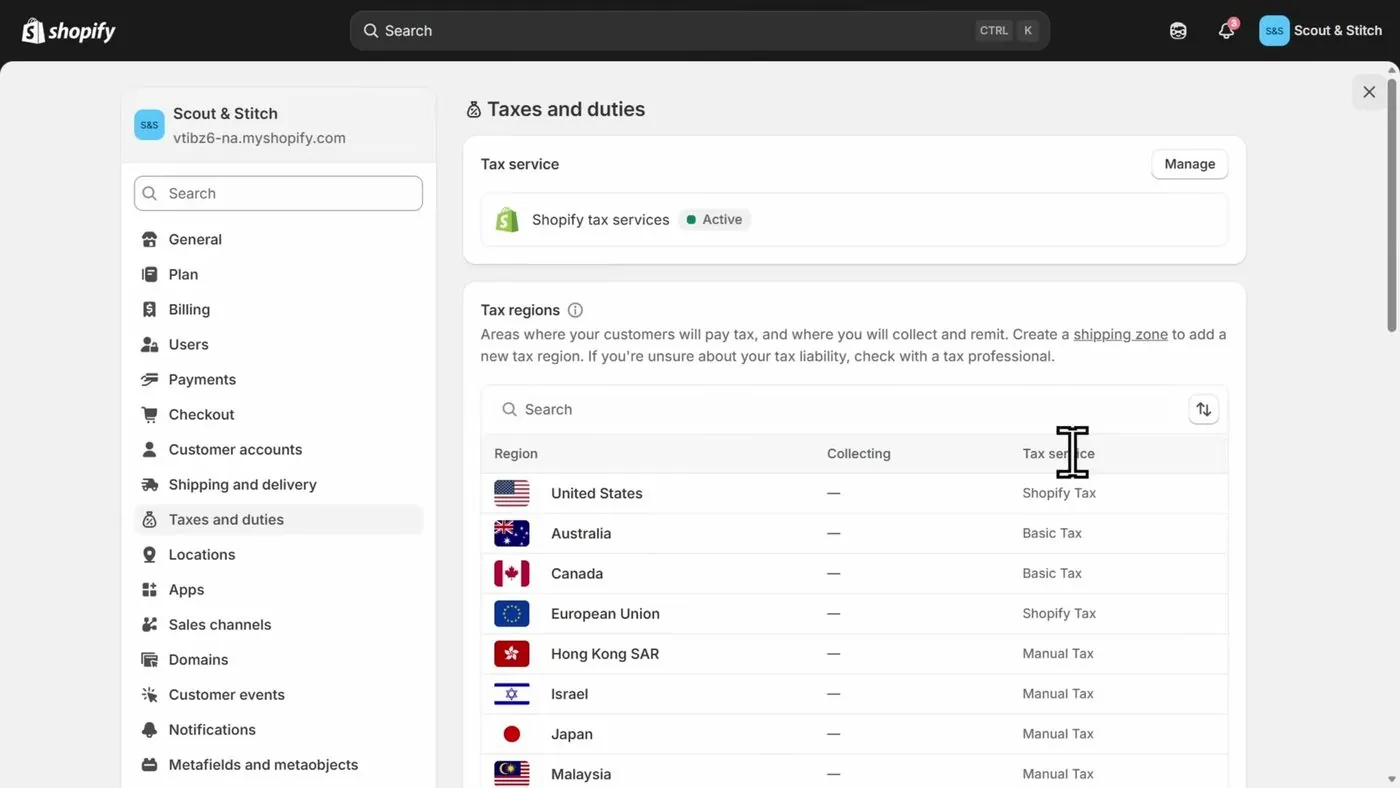
Task: Select Taxes and duties in sidebar
Action: [x=278, y=519]
